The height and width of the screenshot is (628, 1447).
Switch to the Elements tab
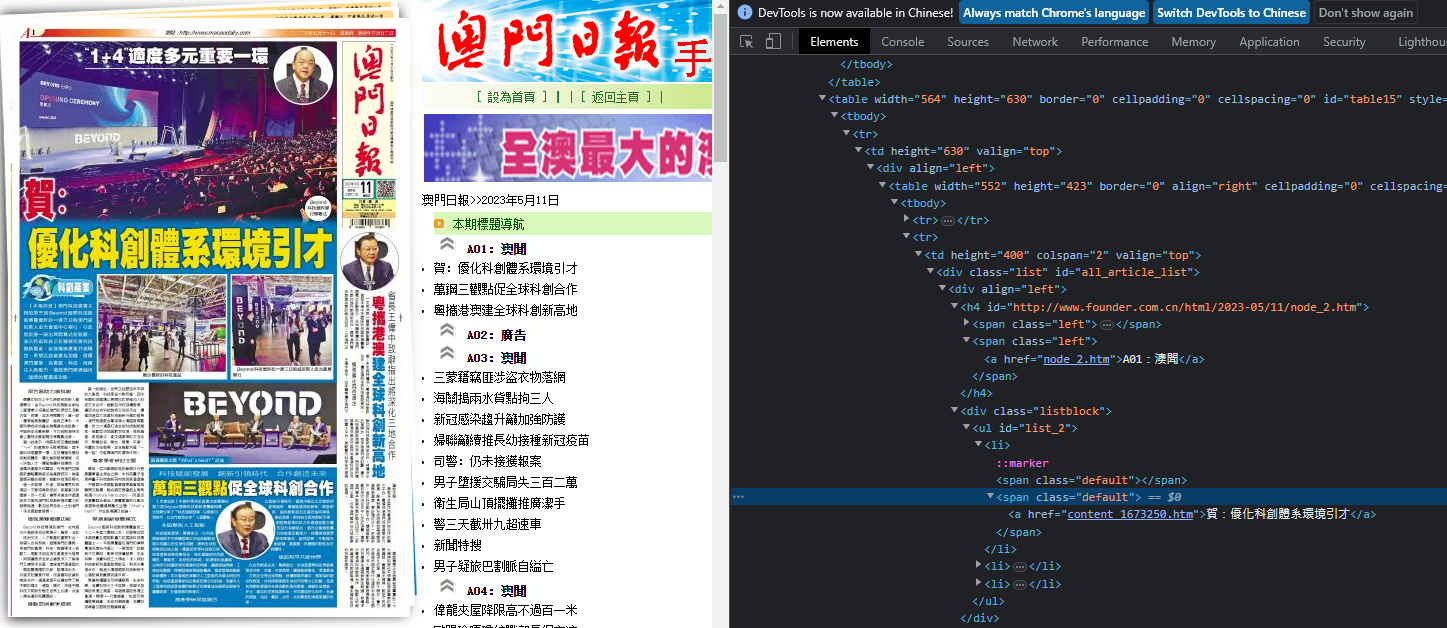[x=834, y=42]
